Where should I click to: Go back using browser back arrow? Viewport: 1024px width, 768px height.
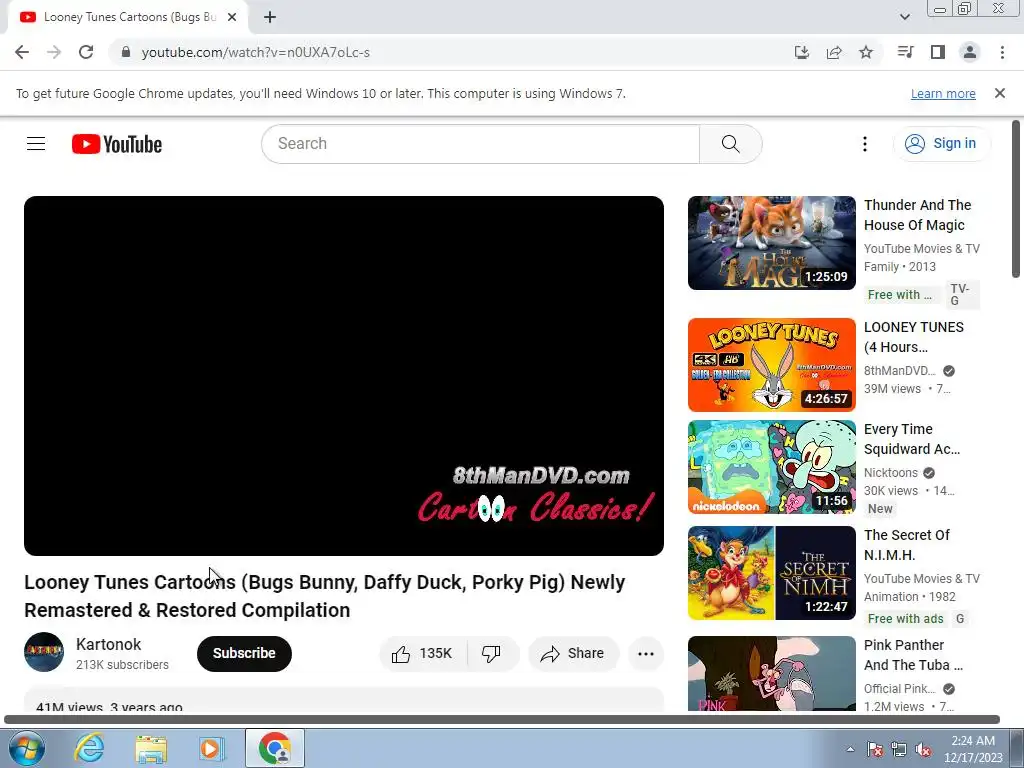pyautogui.click(x=22, y=52)
